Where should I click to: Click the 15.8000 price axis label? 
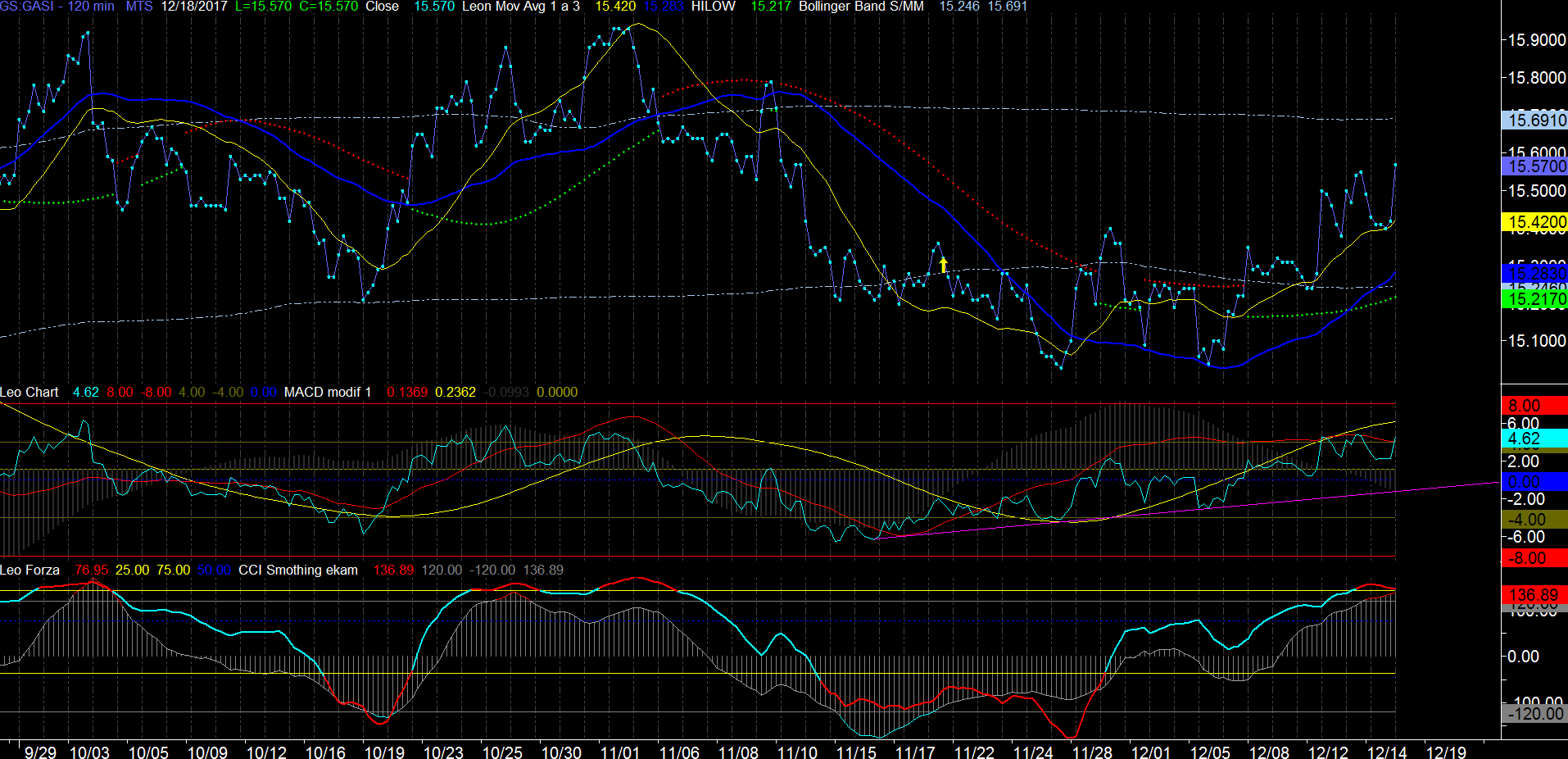pos(1537,78)
